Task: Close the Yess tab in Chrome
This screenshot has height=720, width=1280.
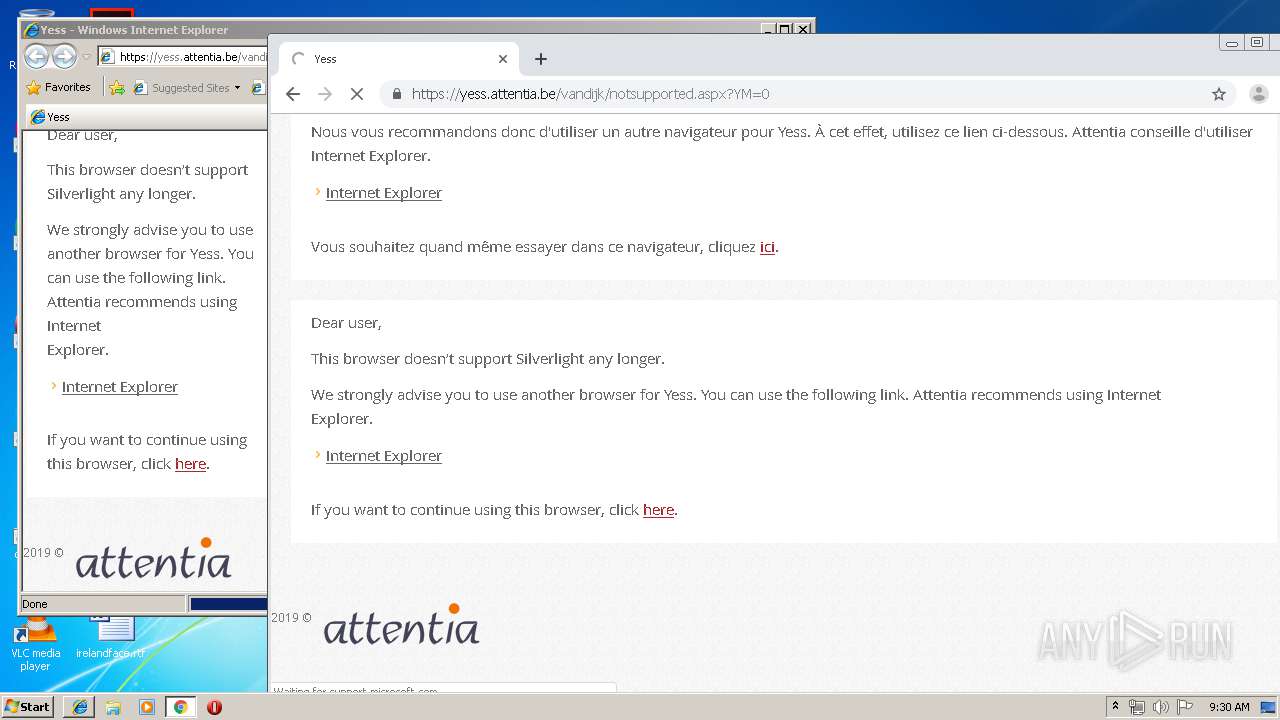Action: pyautogui.click(x=503, y=59)
